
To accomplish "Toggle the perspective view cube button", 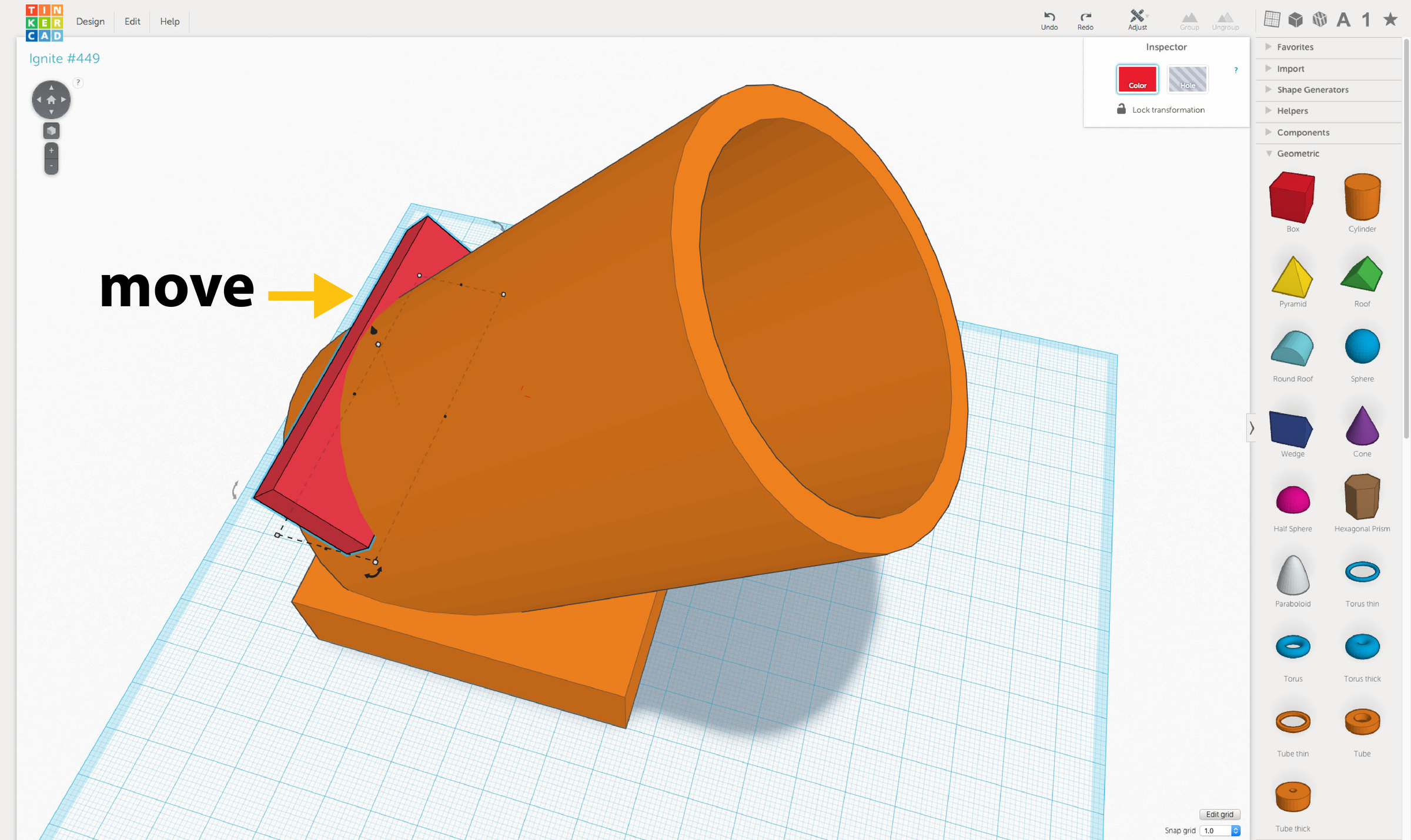I will pos(51,131).
